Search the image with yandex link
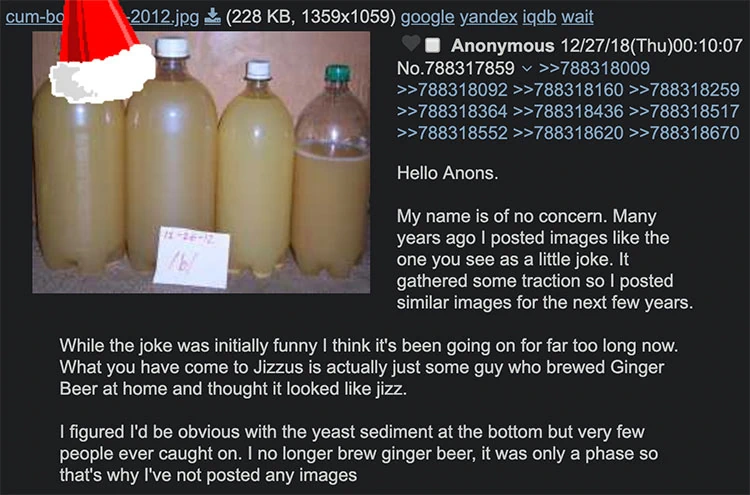750x495 pixels. coord(488,18)
